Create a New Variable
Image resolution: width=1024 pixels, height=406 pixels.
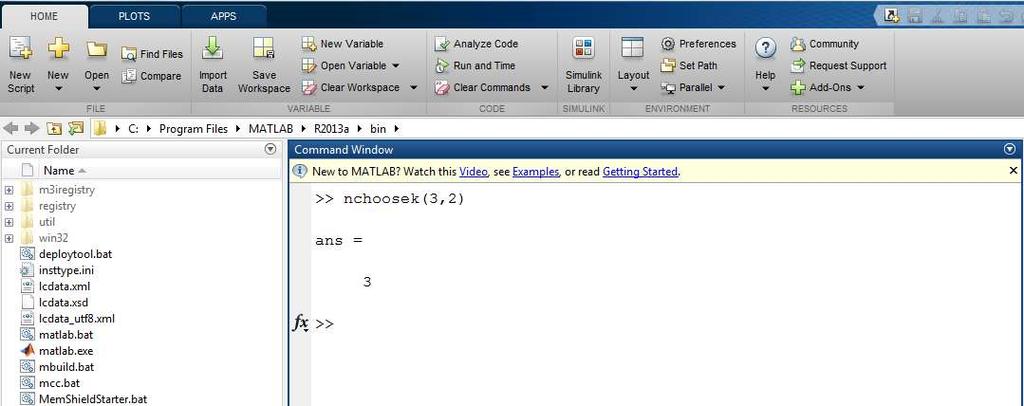[343, 44]
